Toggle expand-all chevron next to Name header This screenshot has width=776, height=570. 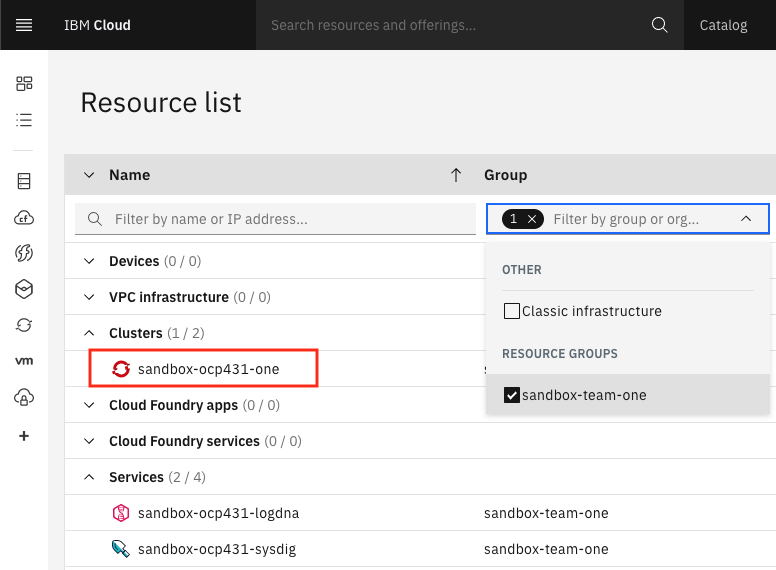pos(89,175)
